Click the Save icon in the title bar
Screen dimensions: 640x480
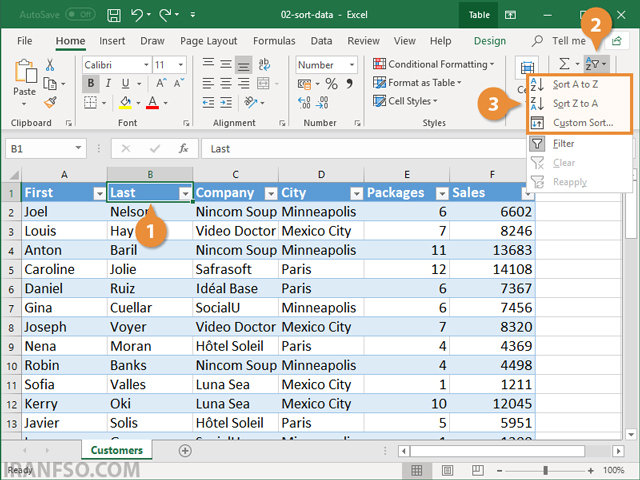(x=113, y=15)
